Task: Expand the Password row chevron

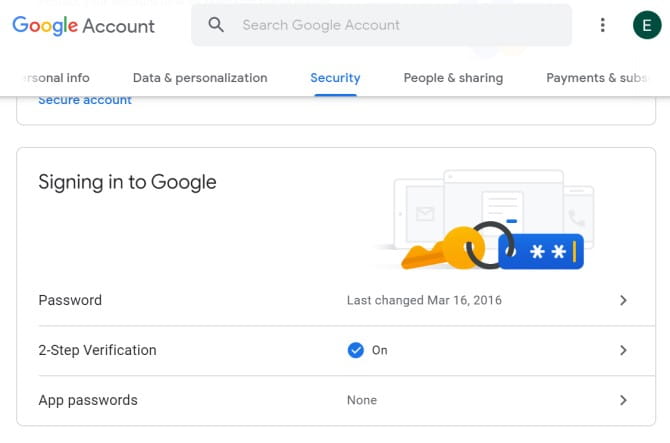Action: [623, 300]
